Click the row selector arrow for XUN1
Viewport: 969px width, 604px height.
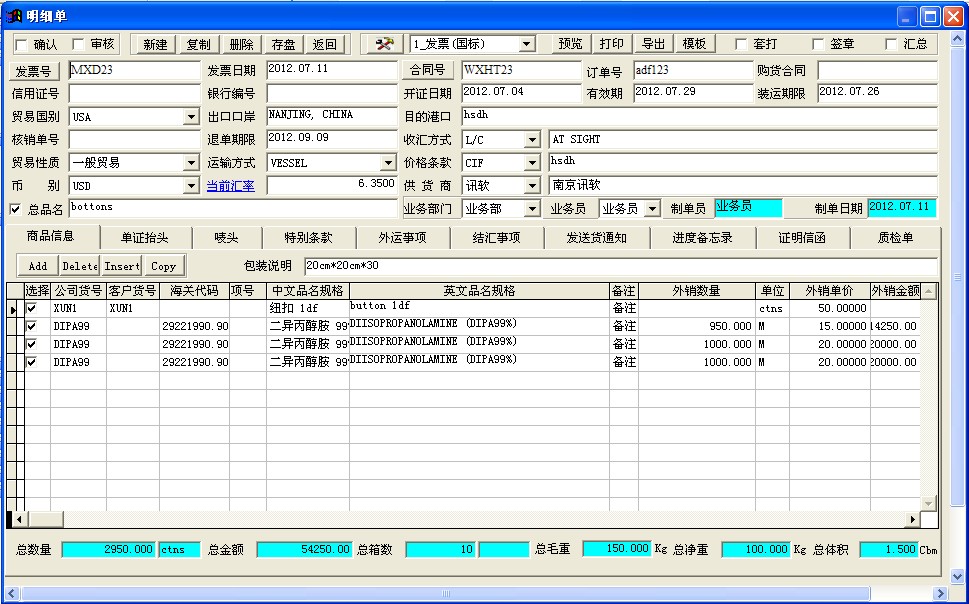[x=14, y=308]
